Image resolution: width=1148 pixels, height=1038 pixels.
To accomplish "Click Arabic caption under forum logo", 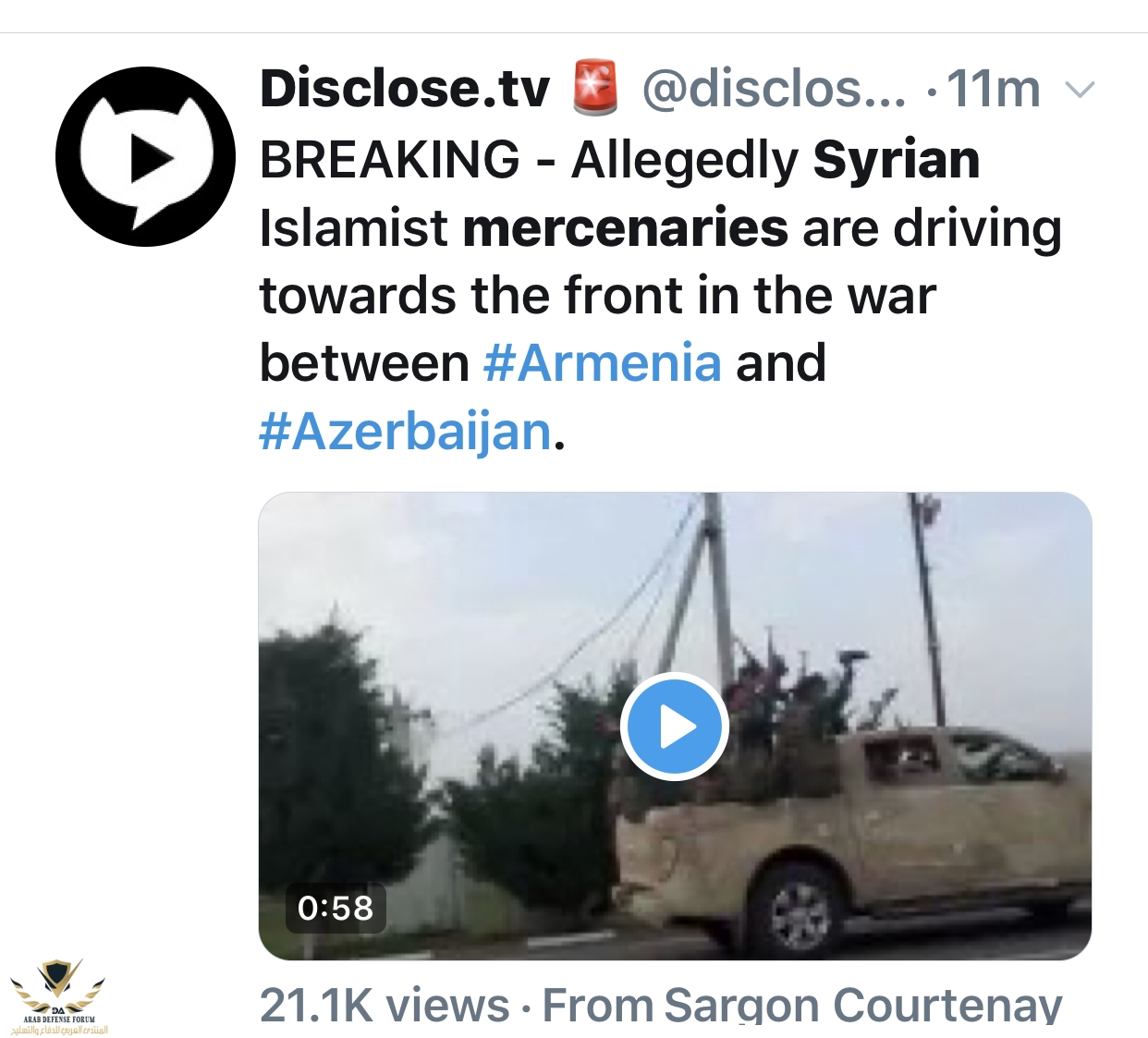I will 58,1030.
